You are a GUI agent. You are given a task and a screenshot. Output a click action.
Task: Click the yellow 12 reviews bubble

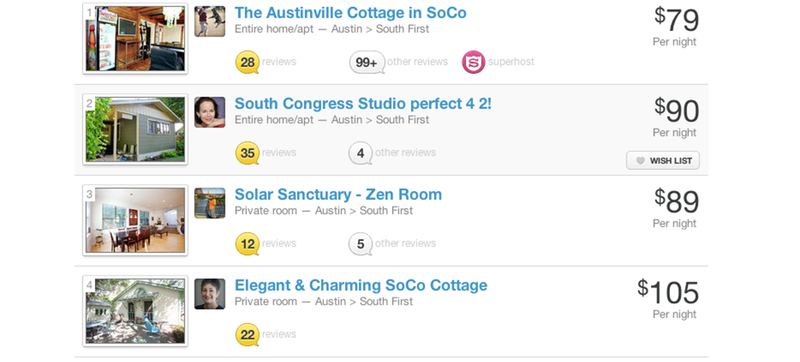247,244
